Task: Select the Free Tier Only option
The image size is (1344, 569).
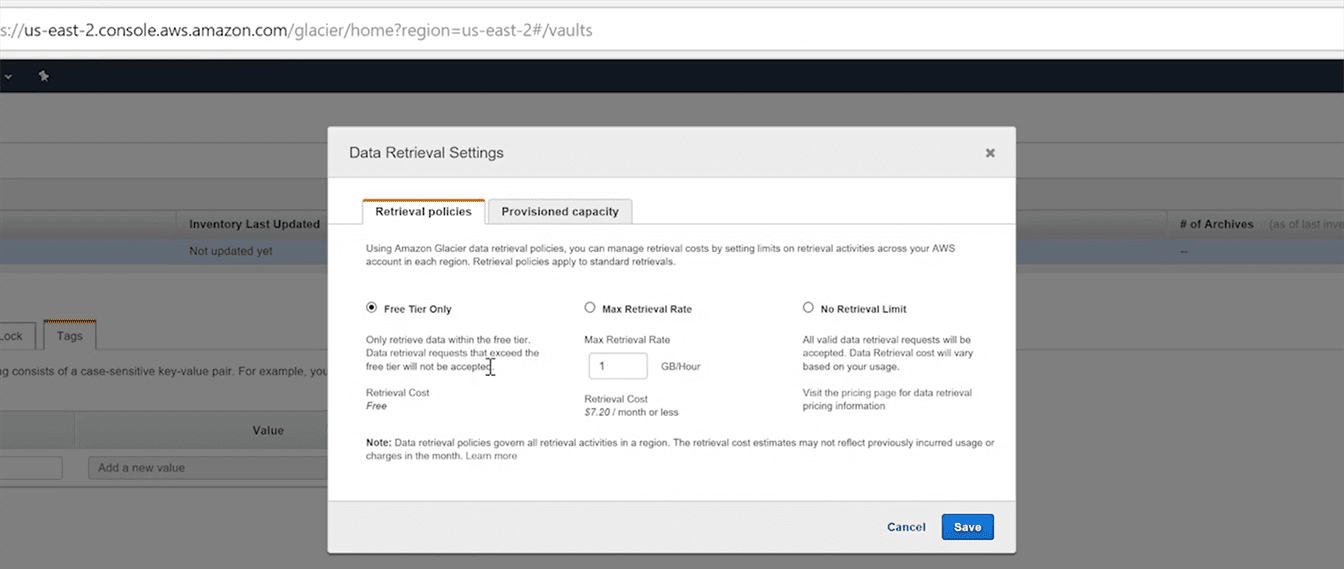Action: click(x=372, y=308)
